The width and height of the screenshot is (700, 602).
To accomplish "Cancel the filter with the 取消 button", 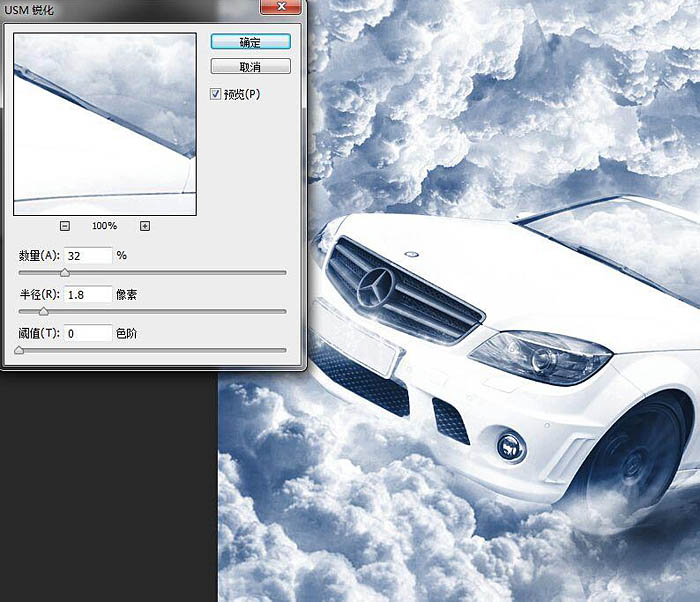I will coord(250,67).
